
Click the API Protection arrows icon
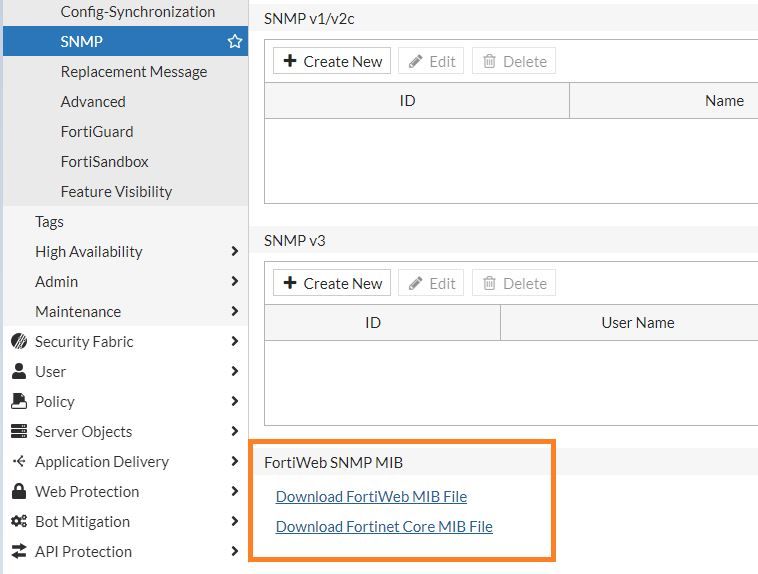tap(18, 552)
